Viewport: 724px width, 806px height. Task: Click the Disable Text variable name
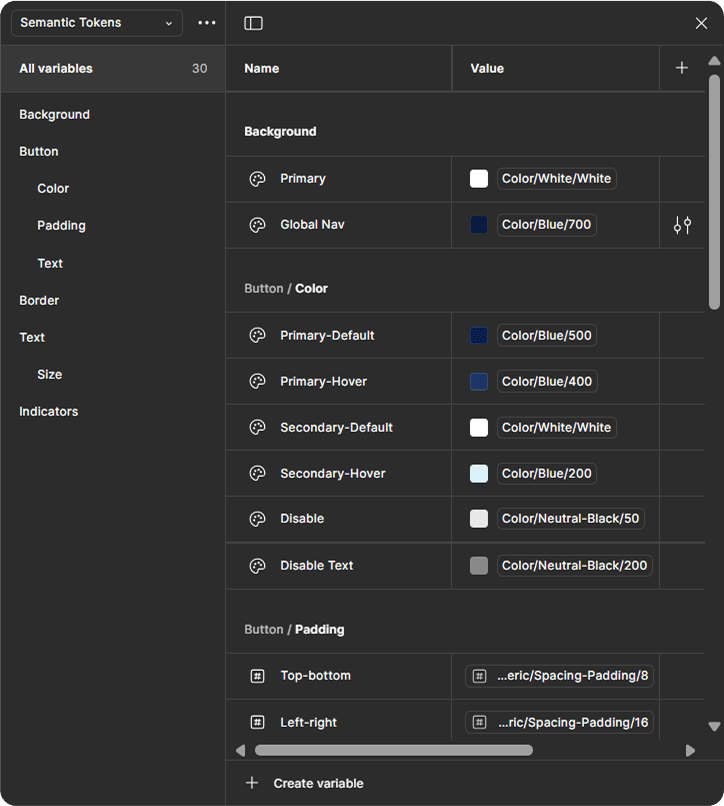coord(317,565)
